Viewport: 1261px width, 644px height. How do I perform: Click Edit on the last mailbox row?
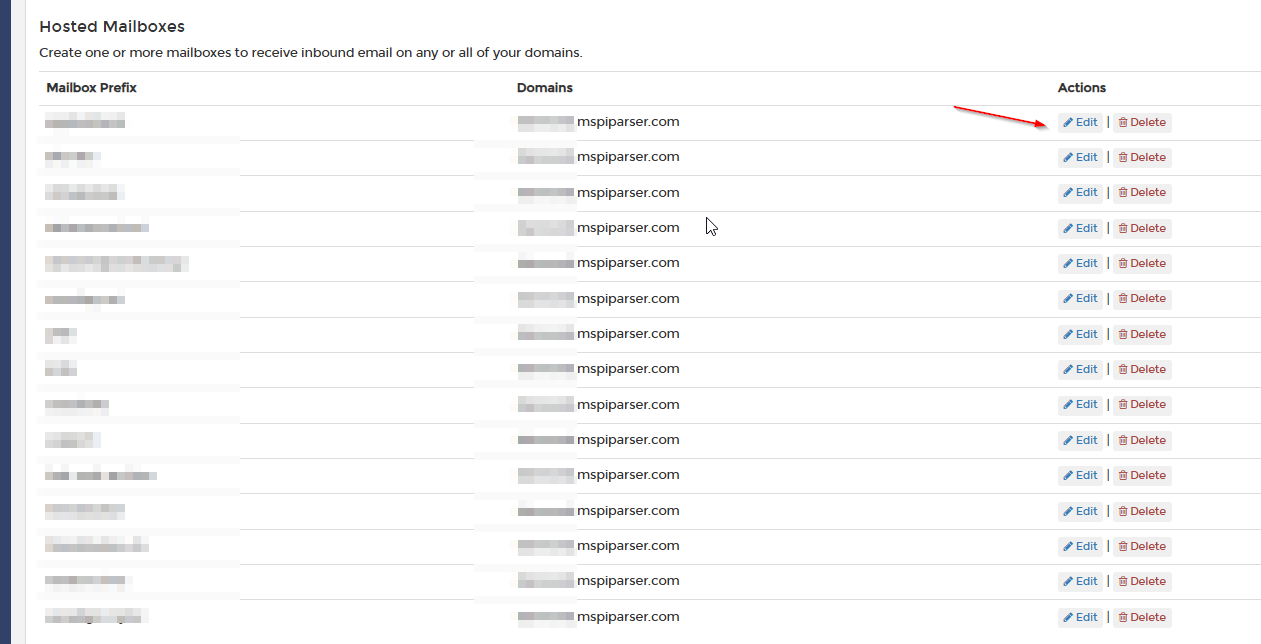pos(1080,617)
